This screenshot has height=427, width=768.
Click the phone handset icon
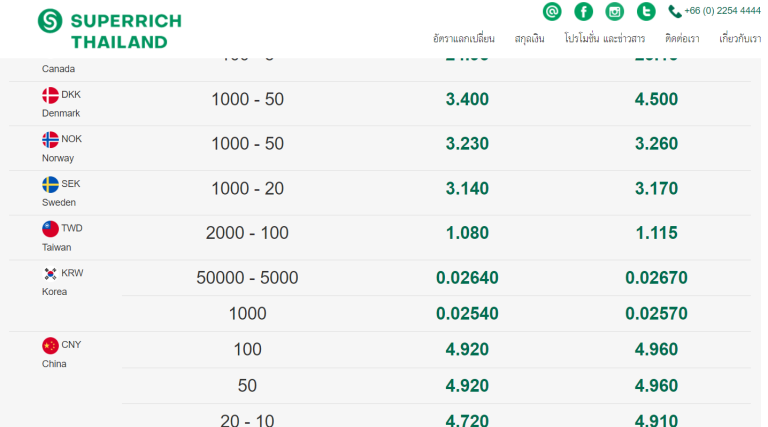click(675, 12)
